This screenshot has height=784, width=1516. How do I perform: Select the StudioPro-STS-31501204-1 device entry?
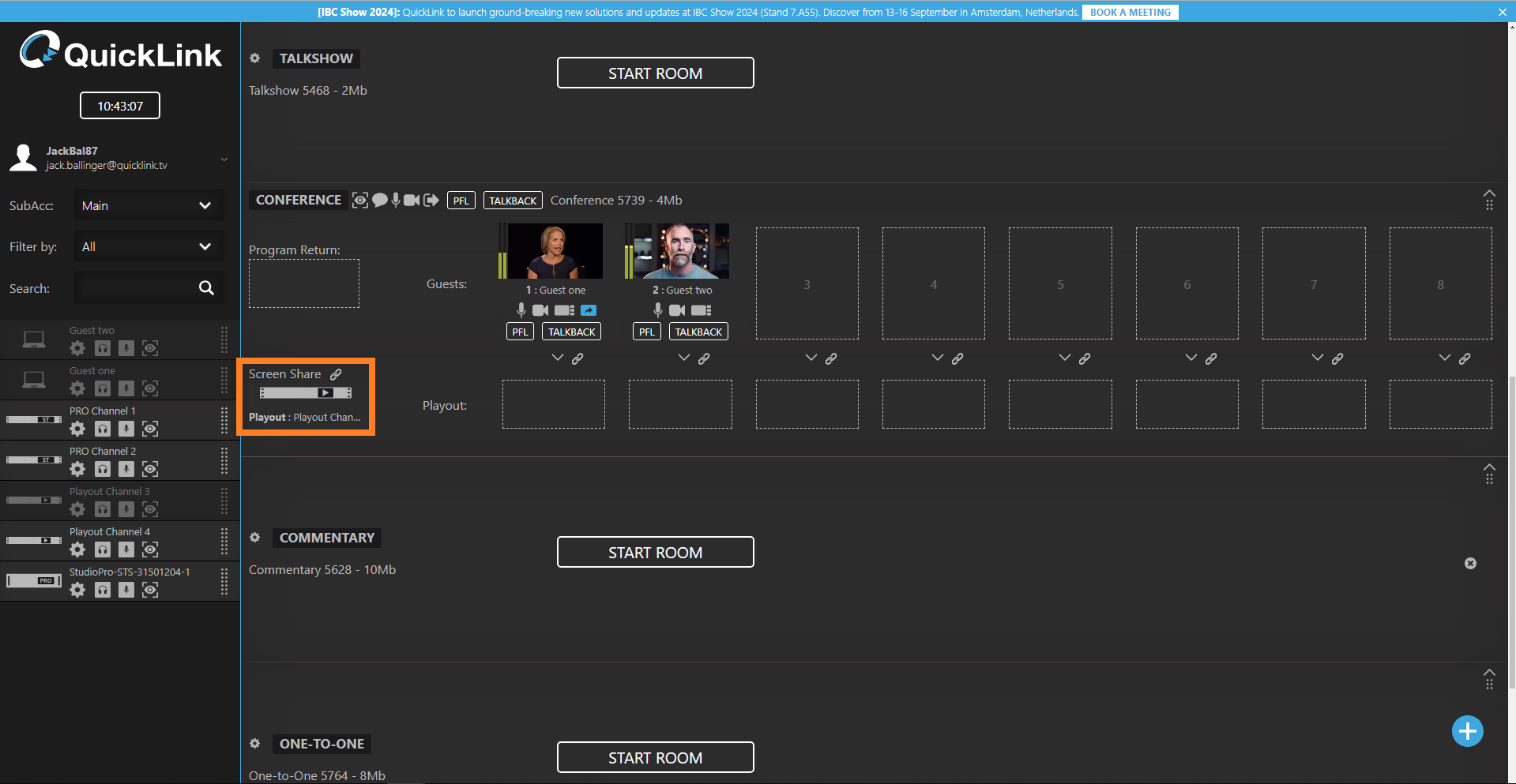pyautogui.click(x=130, y=572)
